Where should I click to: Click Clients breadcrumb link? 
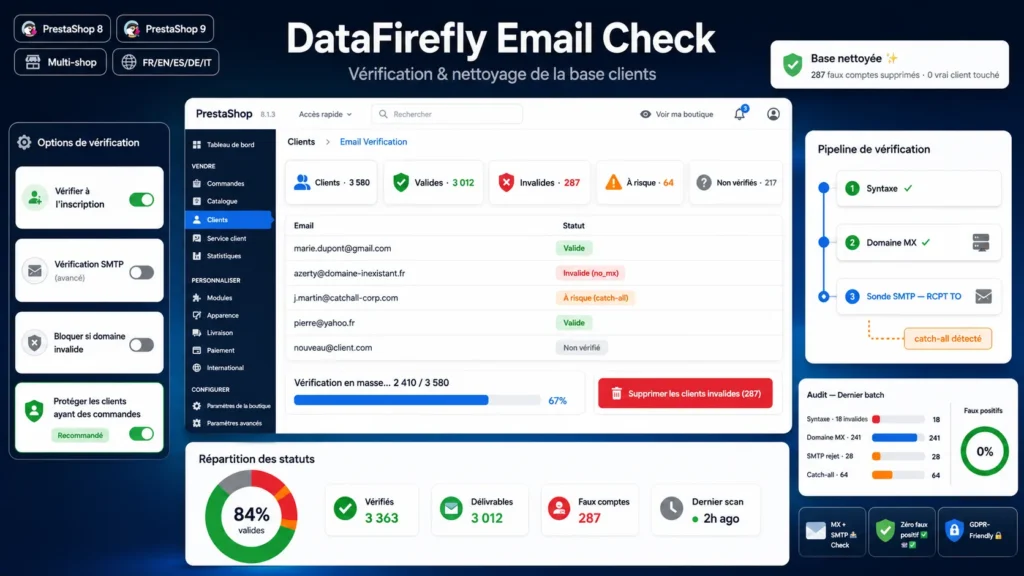coord(301,142)
